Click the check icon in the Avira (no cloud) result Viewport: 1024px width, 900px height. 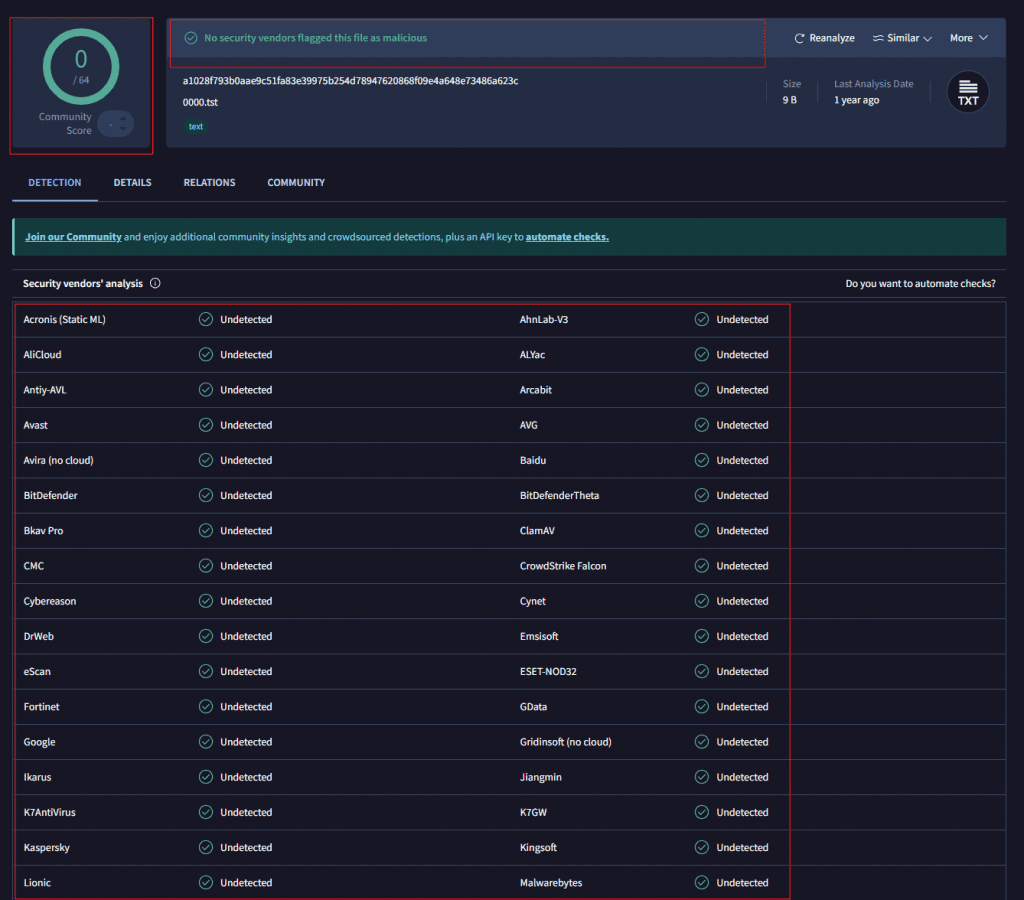tap(206, 460)
